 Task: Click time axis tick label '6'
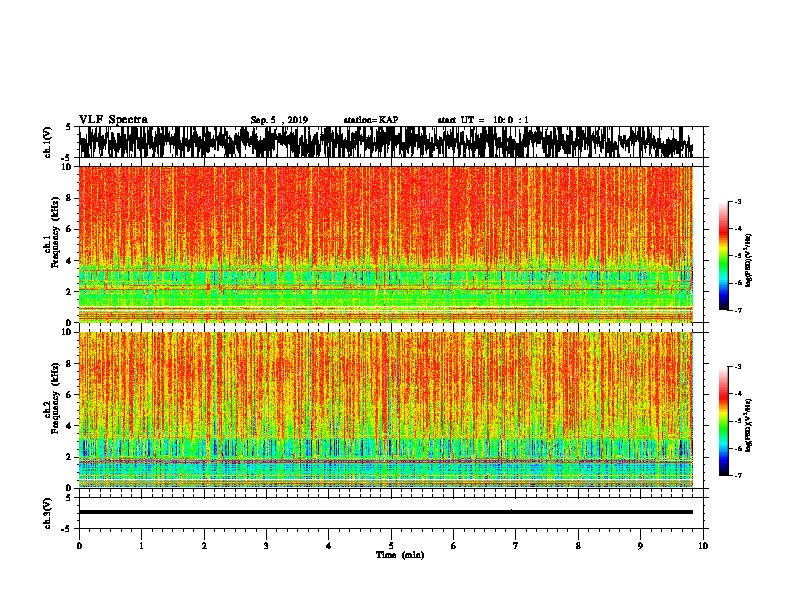(x=454, y=546)
